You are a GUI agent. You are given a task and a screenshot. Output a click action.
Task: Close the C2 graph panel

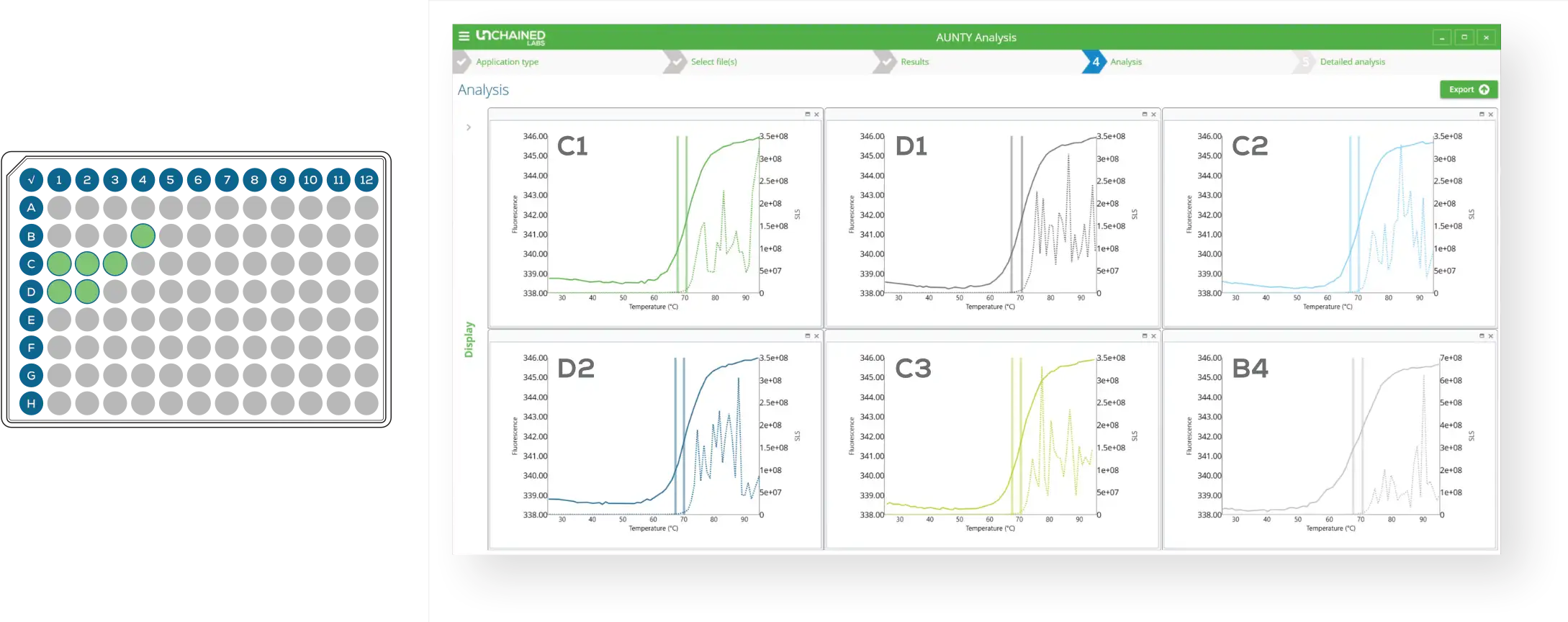[1490, 114]
